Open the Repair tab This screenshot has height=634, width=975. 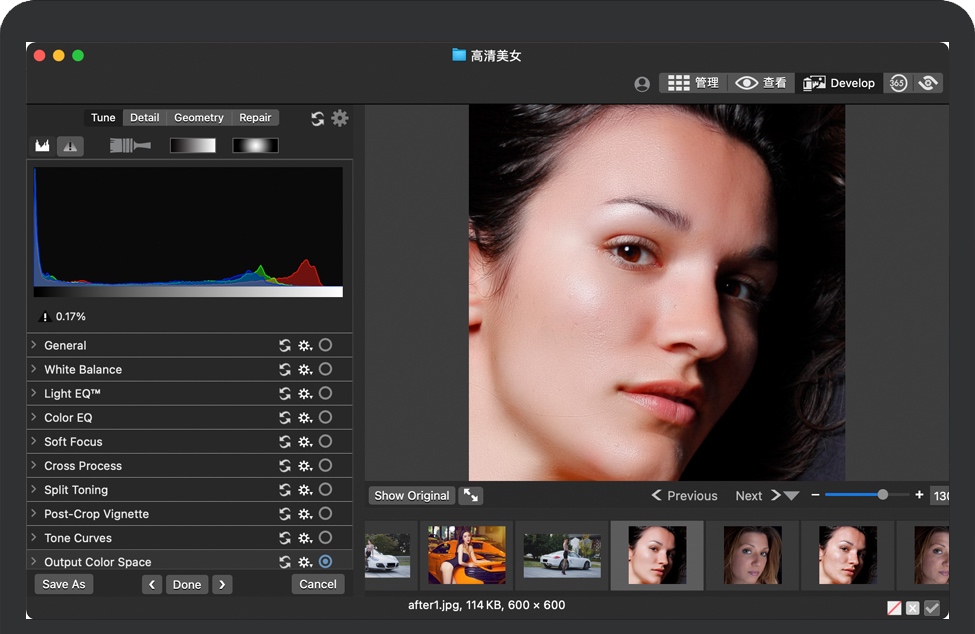[x=255, y=118]
